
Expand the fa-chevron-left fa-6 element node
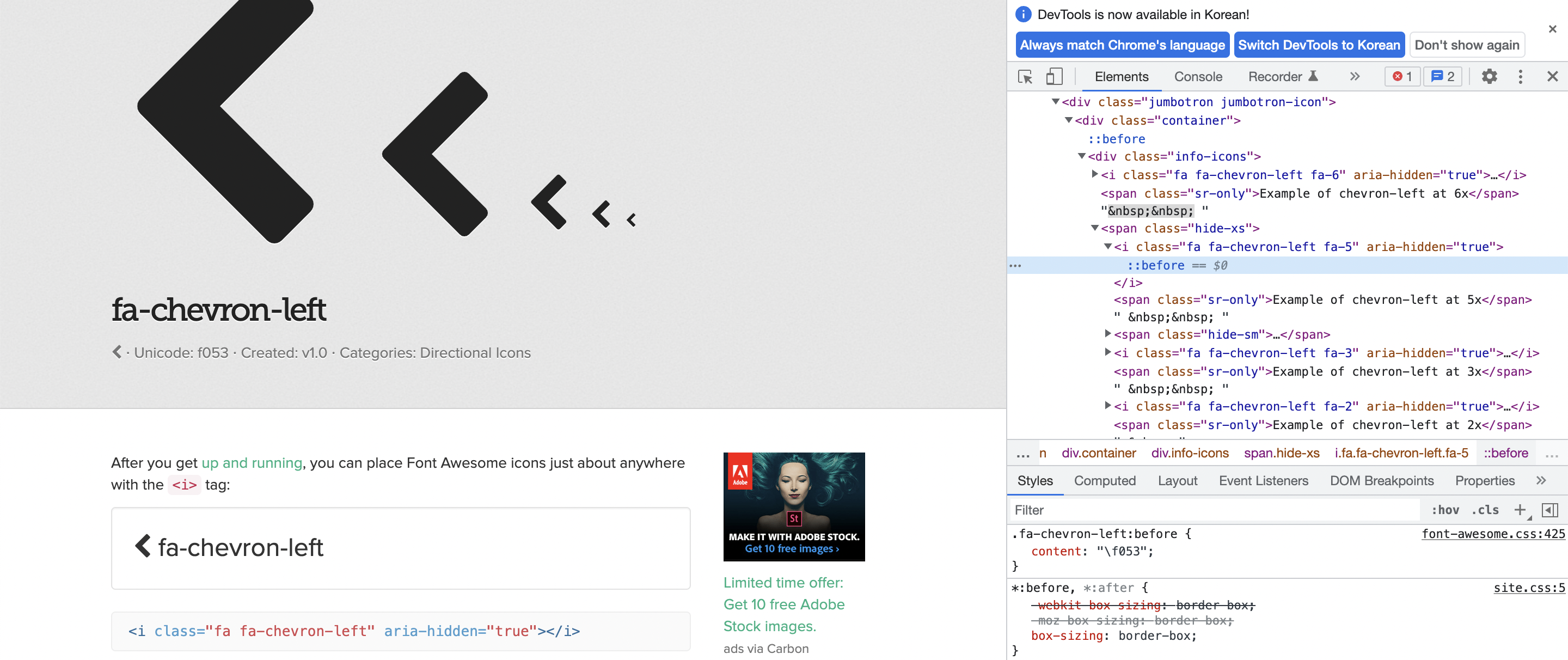coord(1094,175)
